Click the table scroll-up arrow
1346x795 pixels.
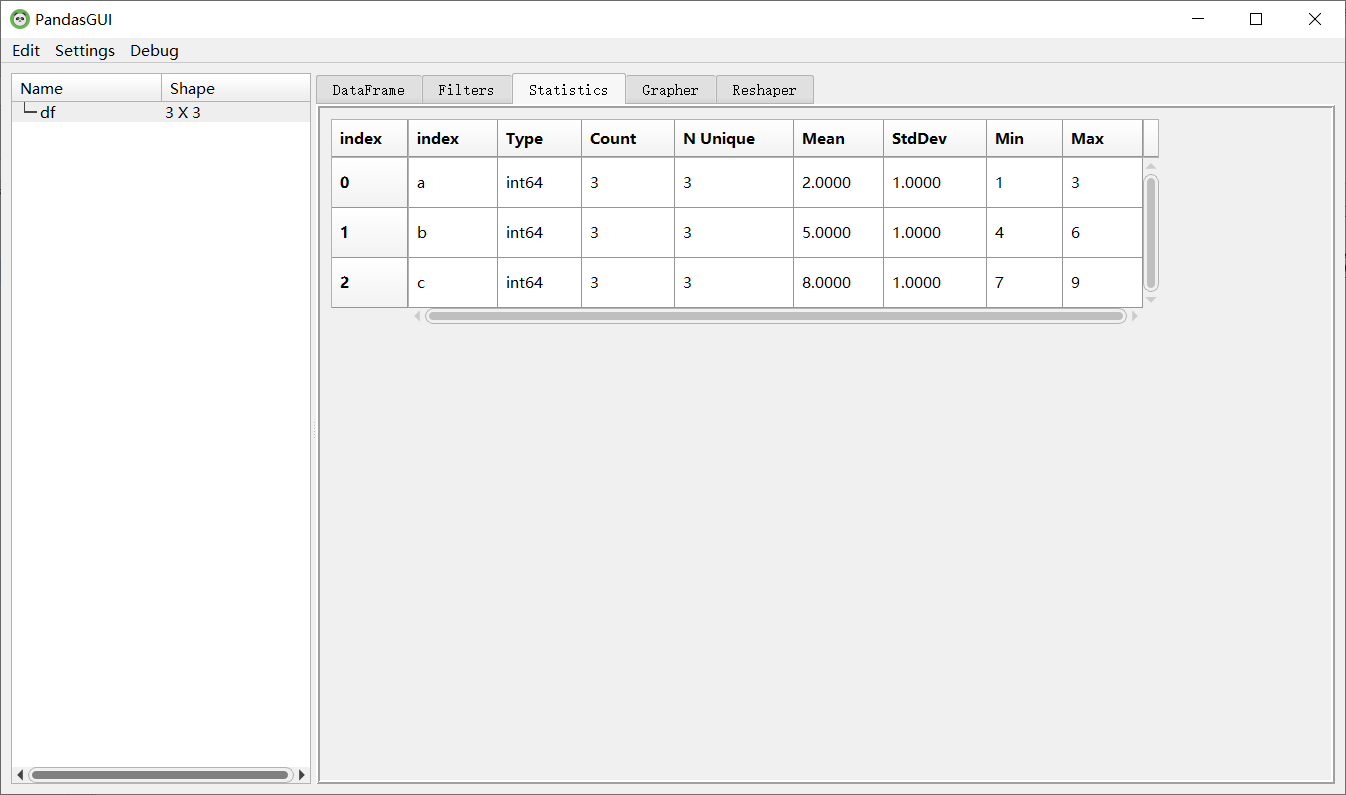point(1151,166)
